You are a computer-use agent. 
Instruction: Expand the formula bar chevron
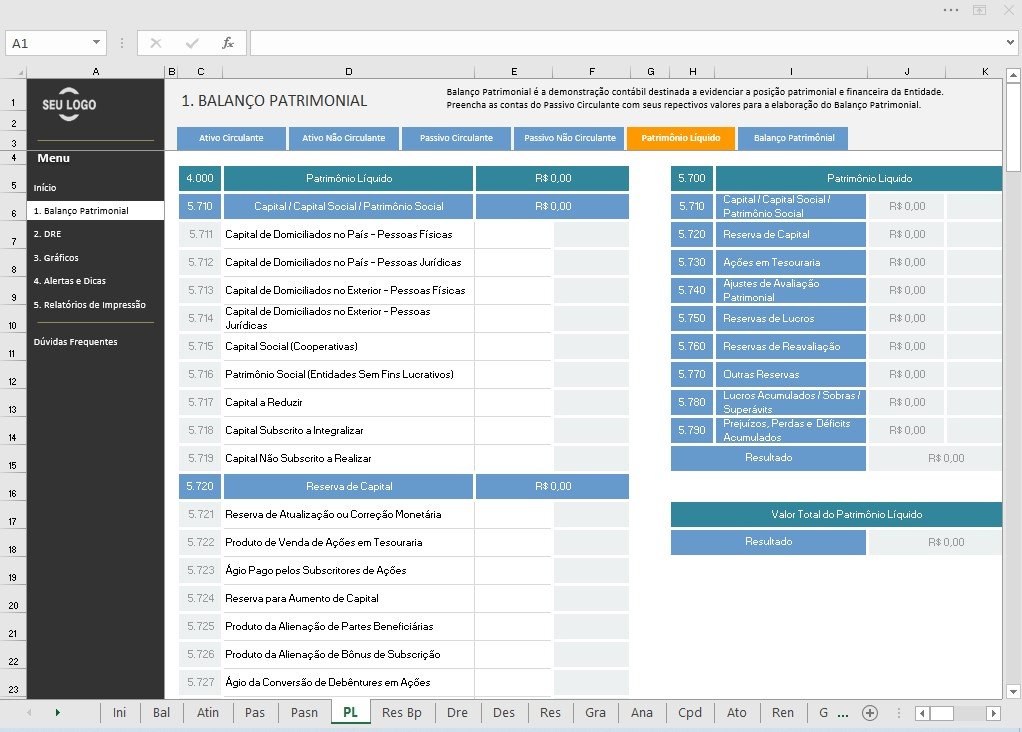coord(1010,42)
